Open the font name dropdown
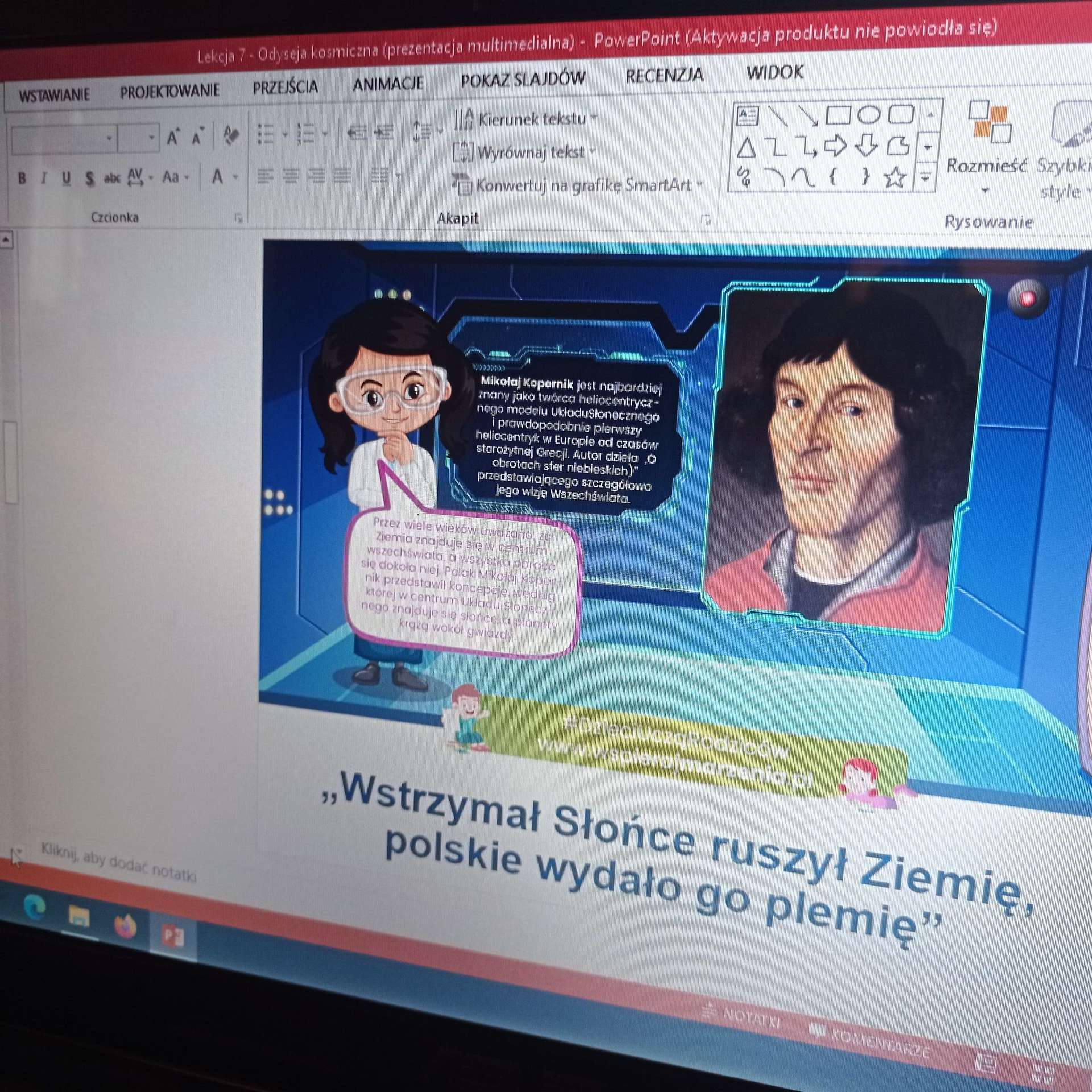This screenshot has width=1092, height=1092. tap(109, 138)
